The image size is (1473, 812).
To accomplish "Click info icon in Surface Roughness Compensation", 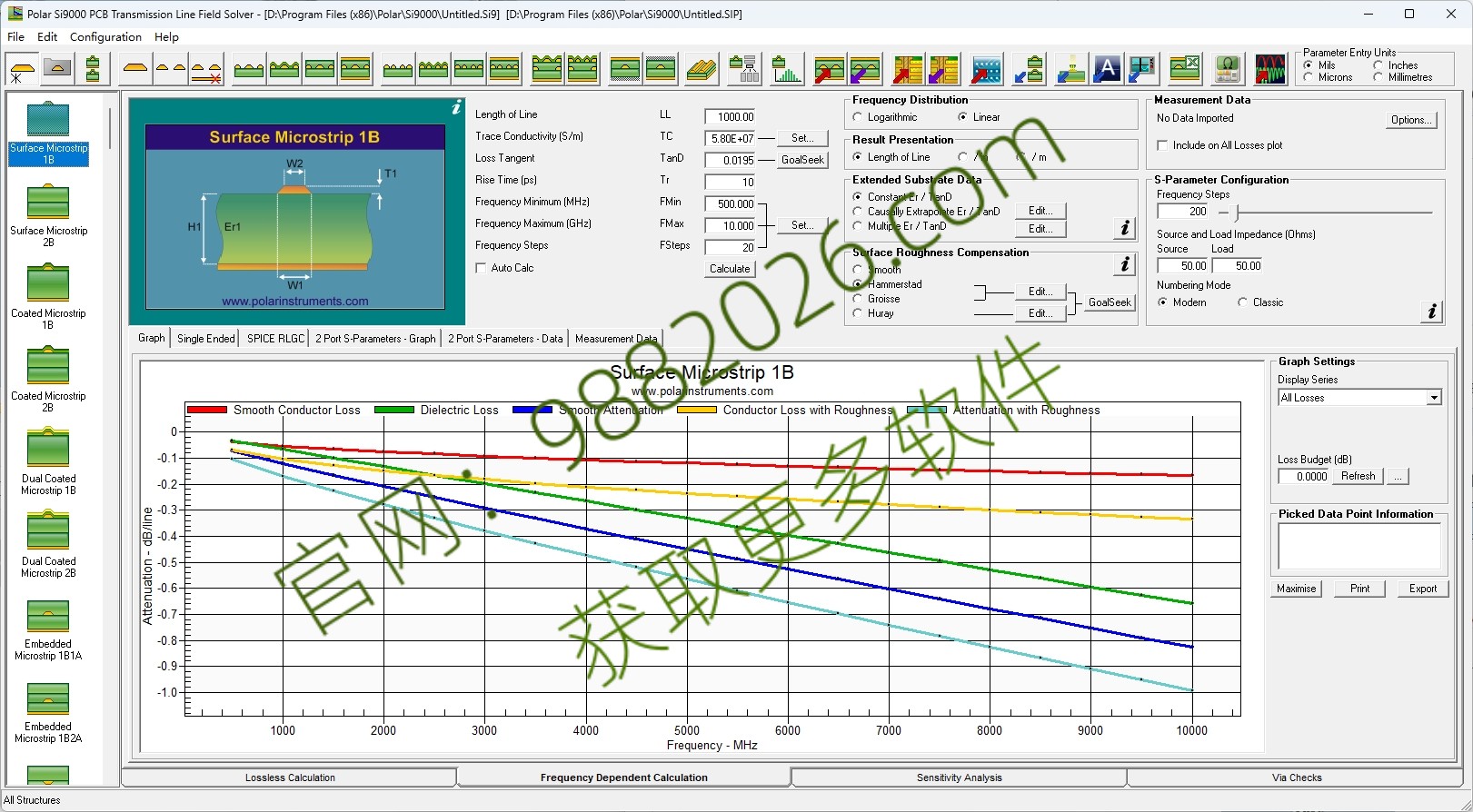I will 1125,264.
